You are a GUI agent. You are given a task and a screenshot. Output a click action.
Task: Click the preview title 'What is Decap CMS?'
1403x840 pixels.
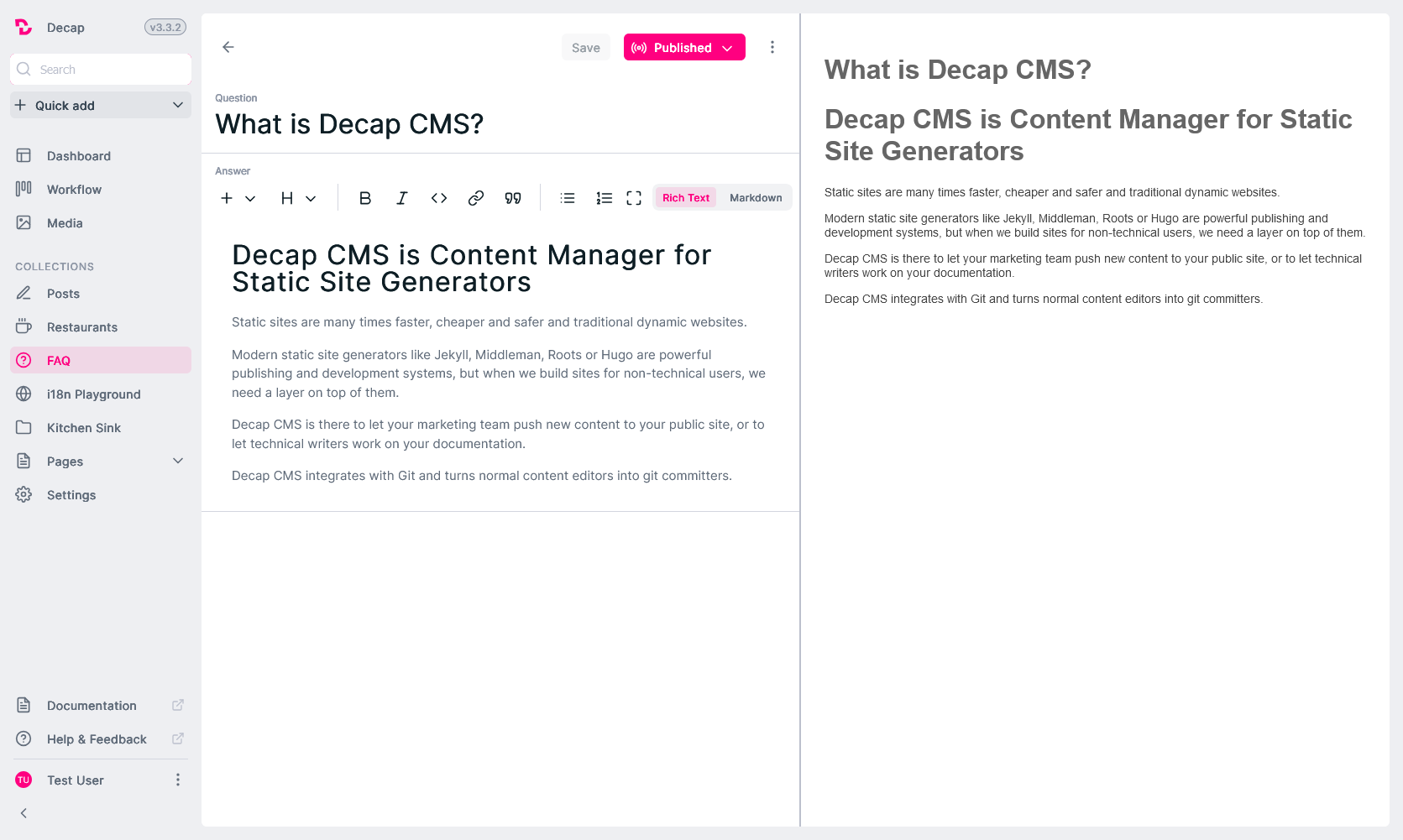pos(957,70)
